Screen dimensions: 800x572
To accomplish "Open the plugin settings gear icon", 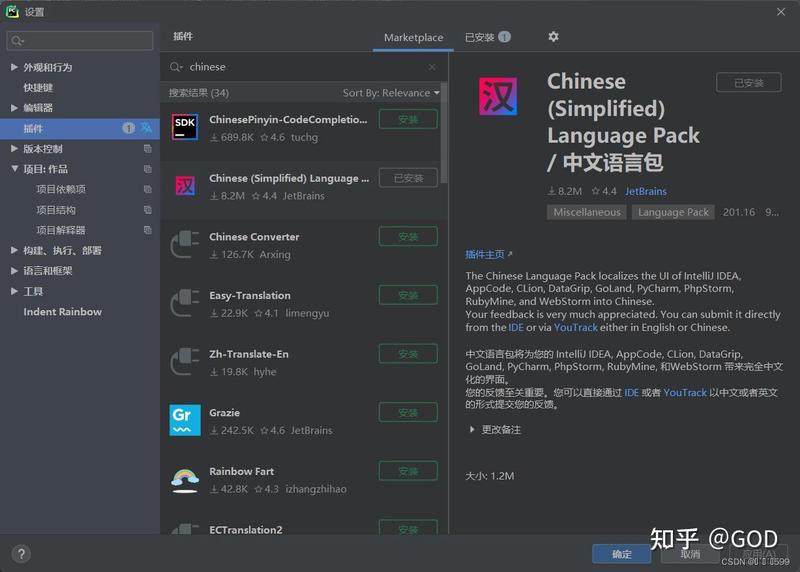I will pos(553,37).
